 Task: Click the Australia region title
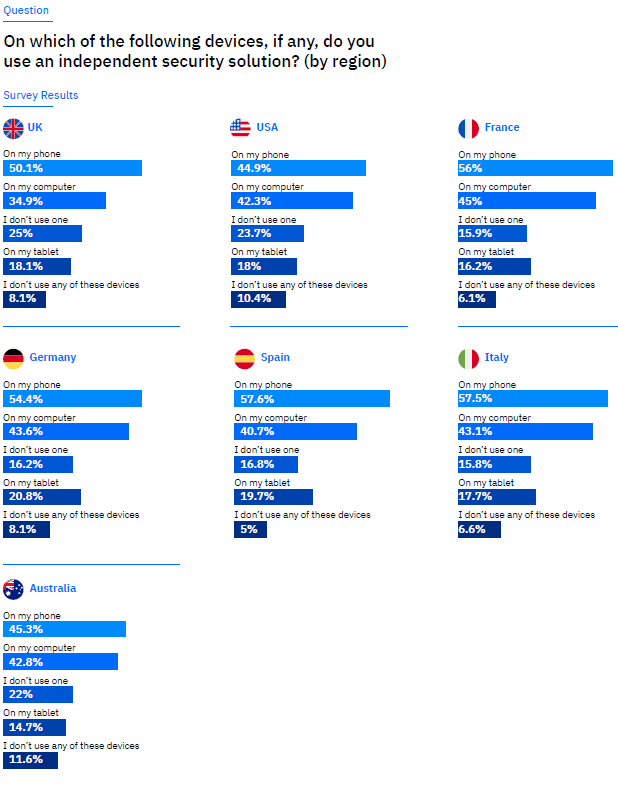pos(53,589)
